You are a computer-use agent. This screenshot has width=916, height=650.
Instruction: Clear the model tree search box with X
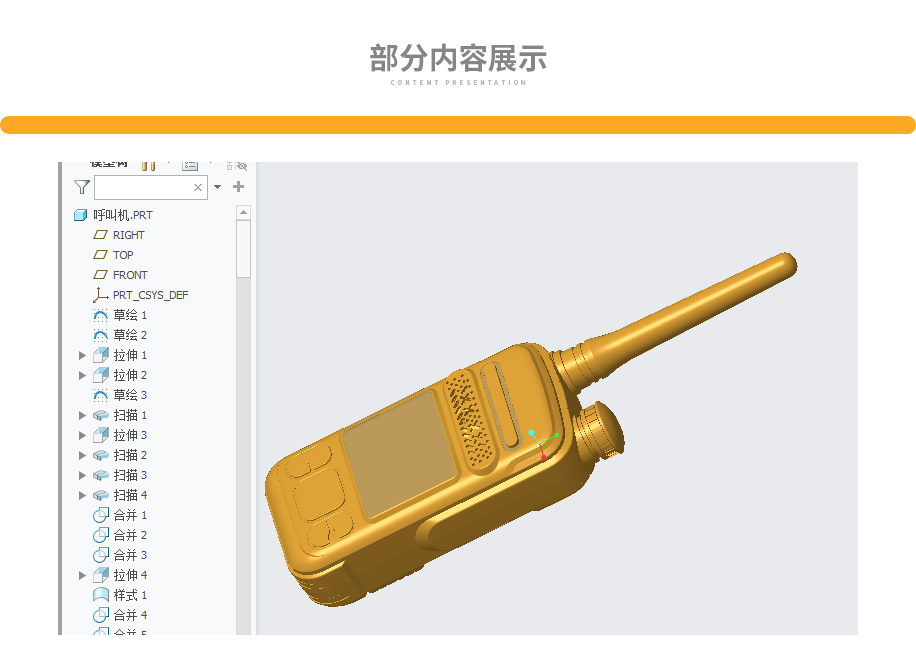(198, 187)
